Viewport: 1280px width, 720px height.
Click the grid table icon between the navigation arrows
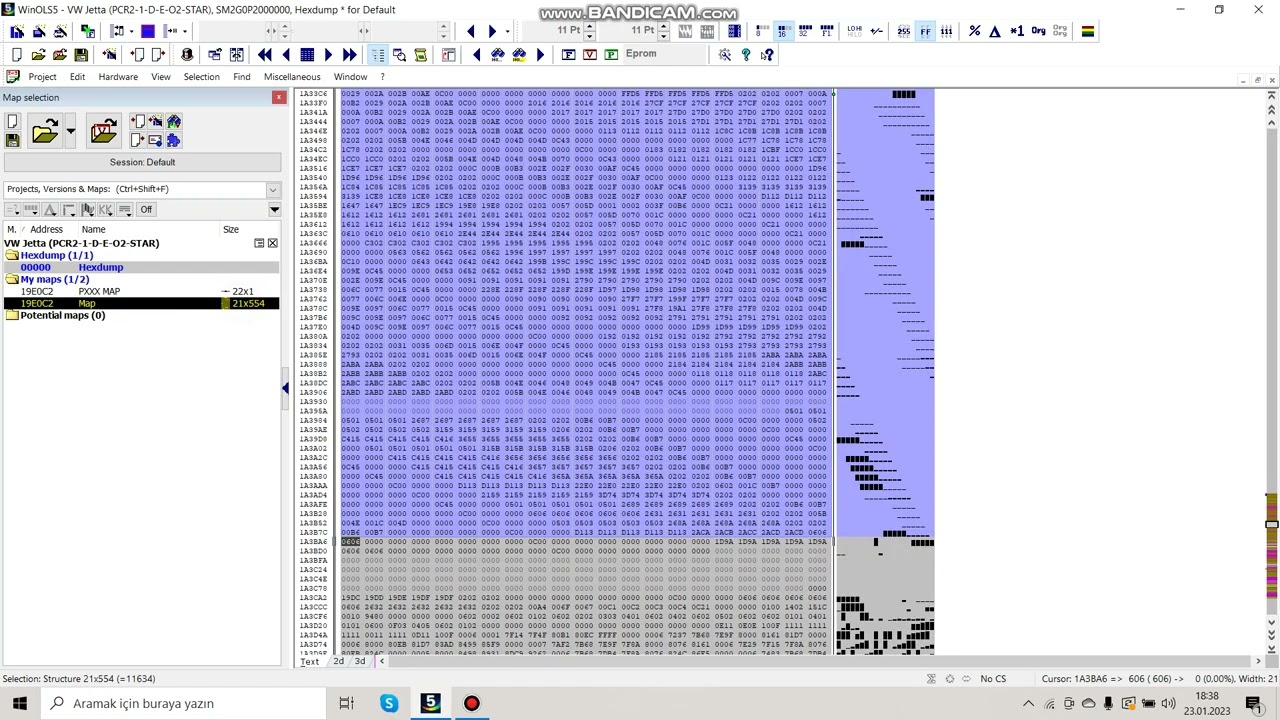coord(307,55)
